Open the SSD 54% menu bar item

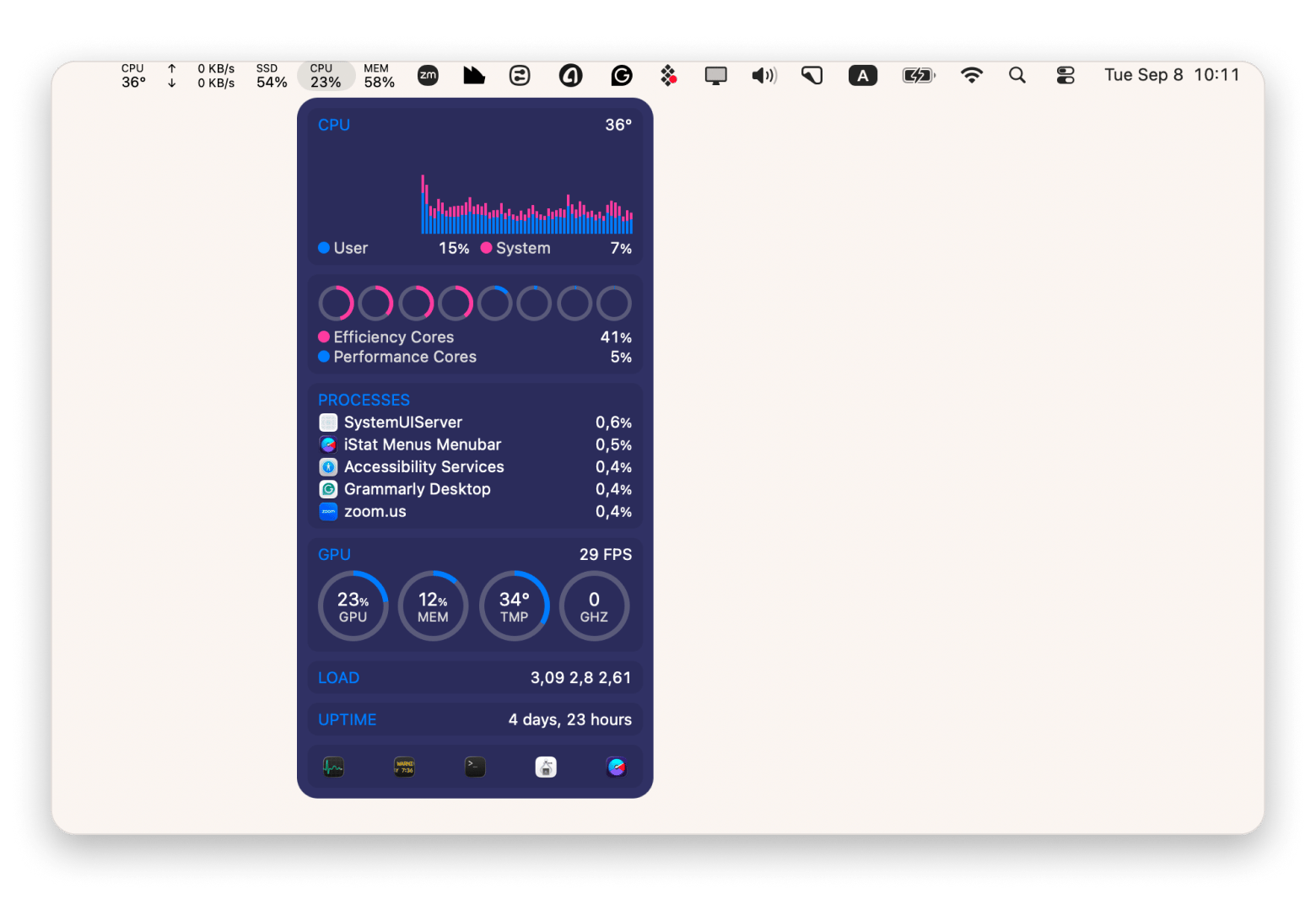click(272, 75)
